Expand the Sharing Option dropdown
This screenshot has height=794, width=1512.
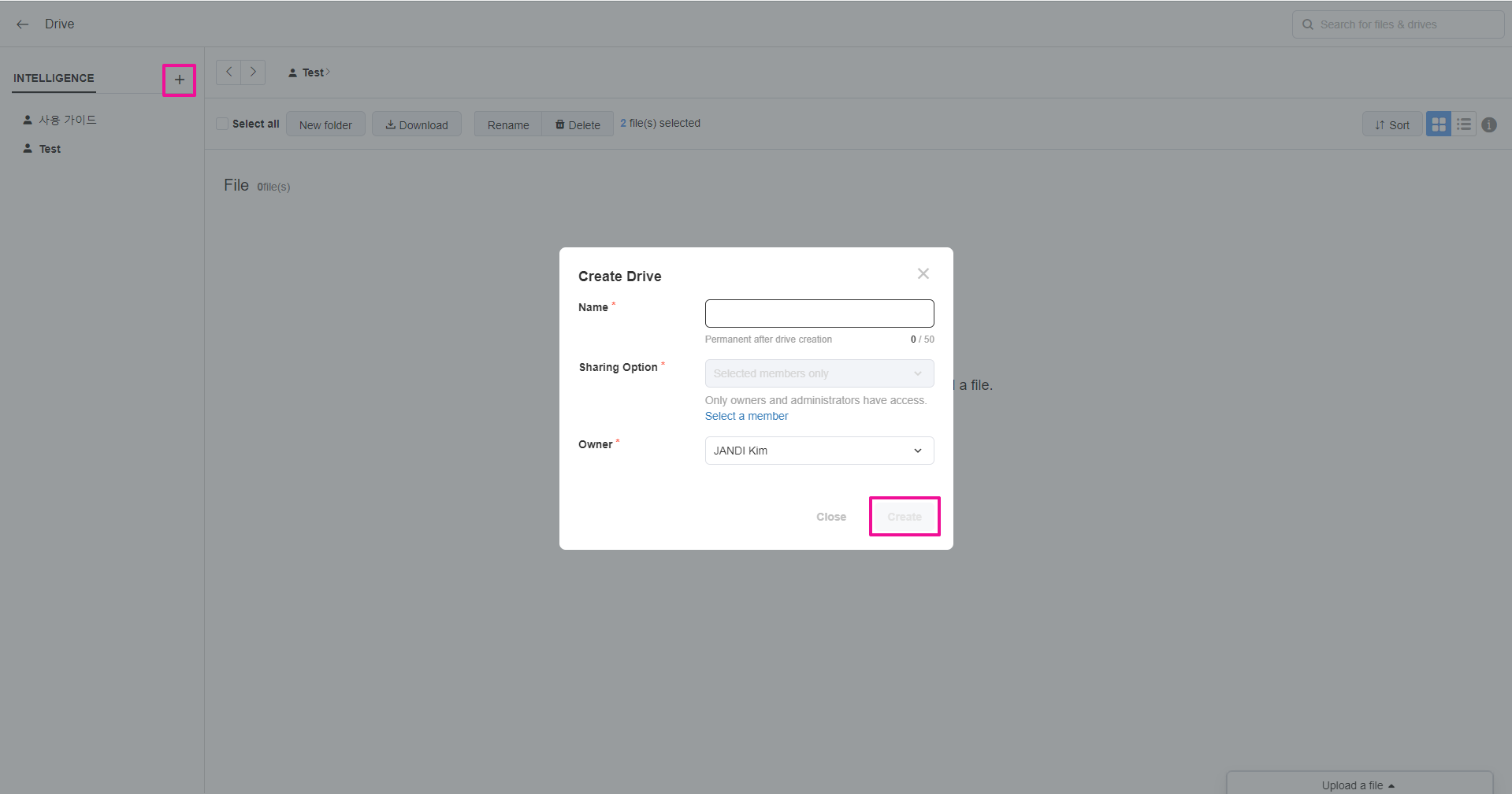[819, 373]
